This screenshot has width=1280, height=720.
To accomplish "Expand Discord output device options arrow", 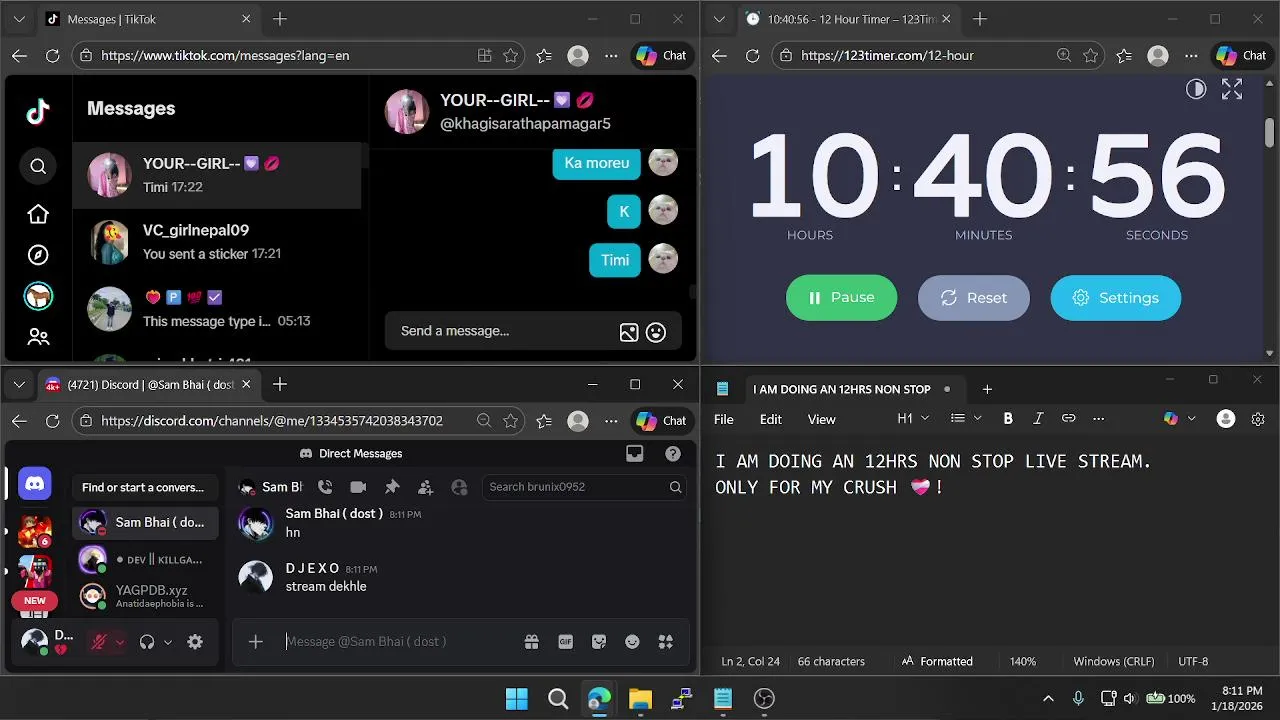I will (168, 642).
